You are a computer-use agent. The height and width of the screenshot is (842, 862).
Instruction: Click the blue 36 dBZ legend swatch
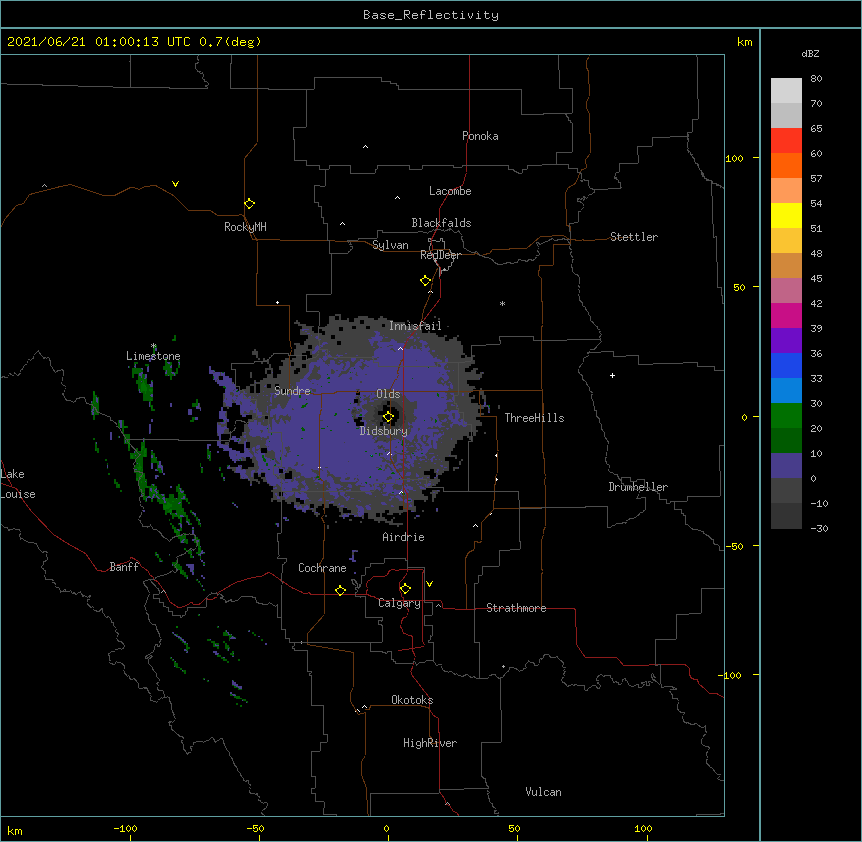pos(786,365)
